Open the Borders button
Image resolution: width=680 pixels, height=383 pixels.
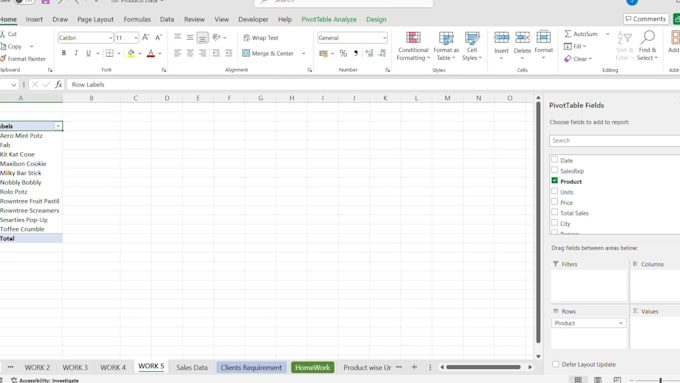(109, 53)
